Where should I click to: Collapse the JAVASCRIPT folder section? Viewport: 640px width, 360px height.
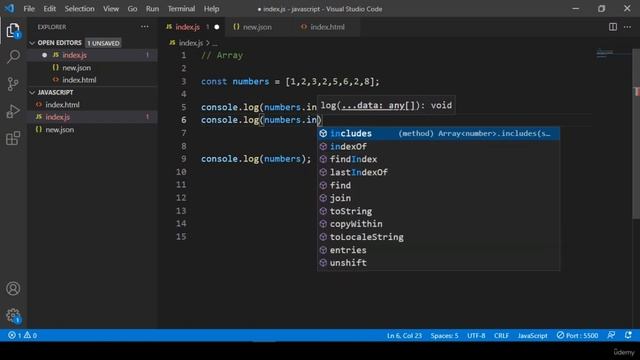tap(51, 93)
